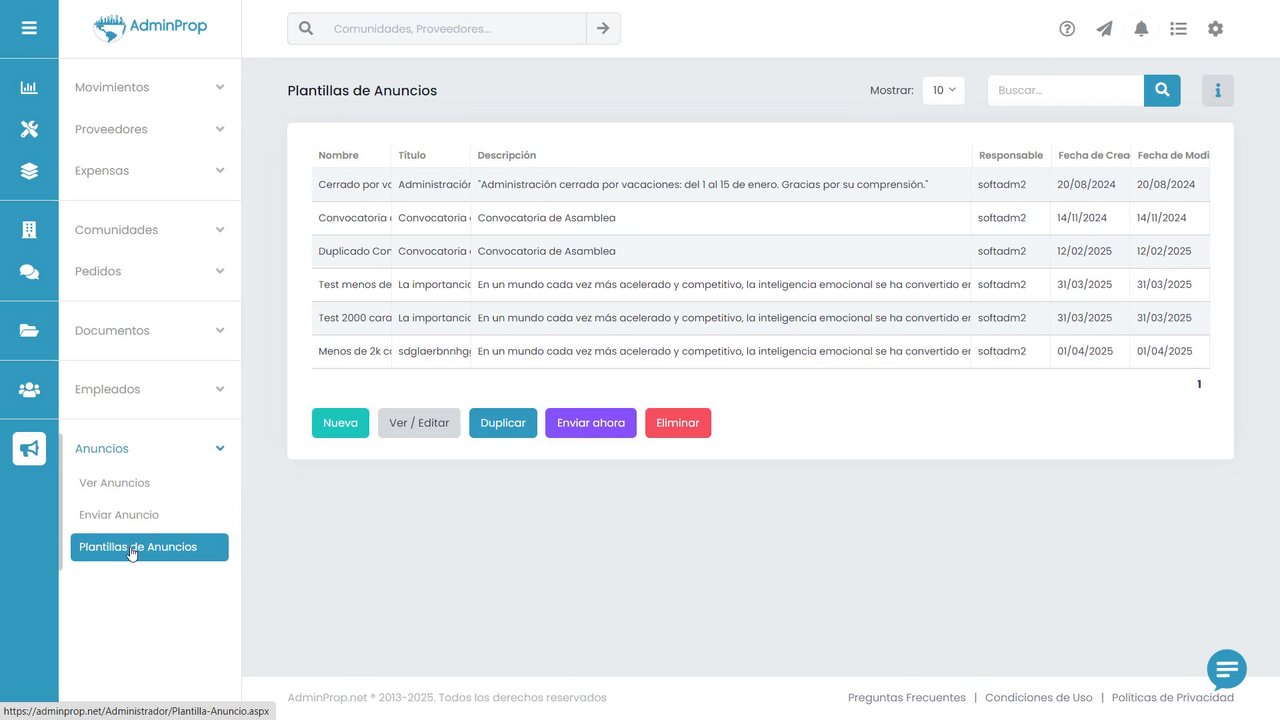The image size is (1280, 720).
Task: Open the Mostrar rows-per-page dropdown
Action: click(943, 90)
